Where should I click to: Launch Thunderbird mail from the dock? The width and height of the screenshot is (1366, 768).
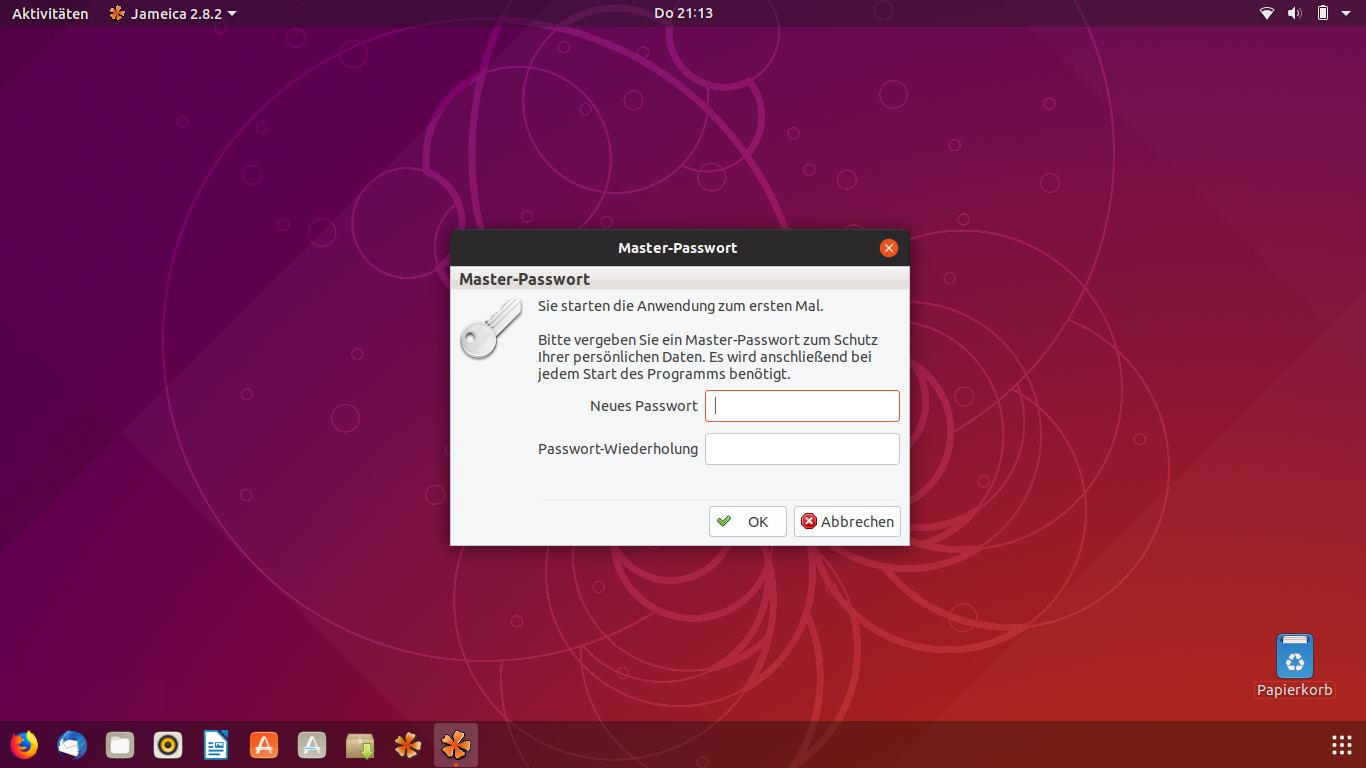tap(72, 745)
